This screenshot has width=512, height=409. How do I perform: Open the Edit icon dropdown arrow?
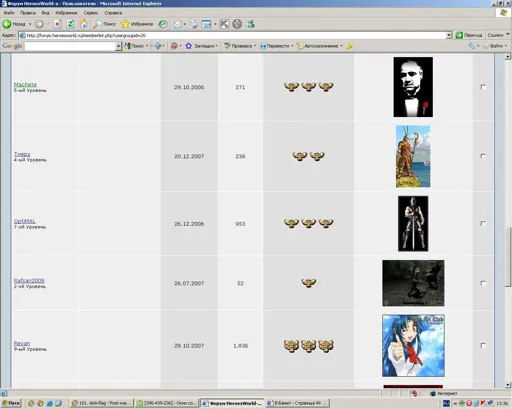[x=215, y=24]
